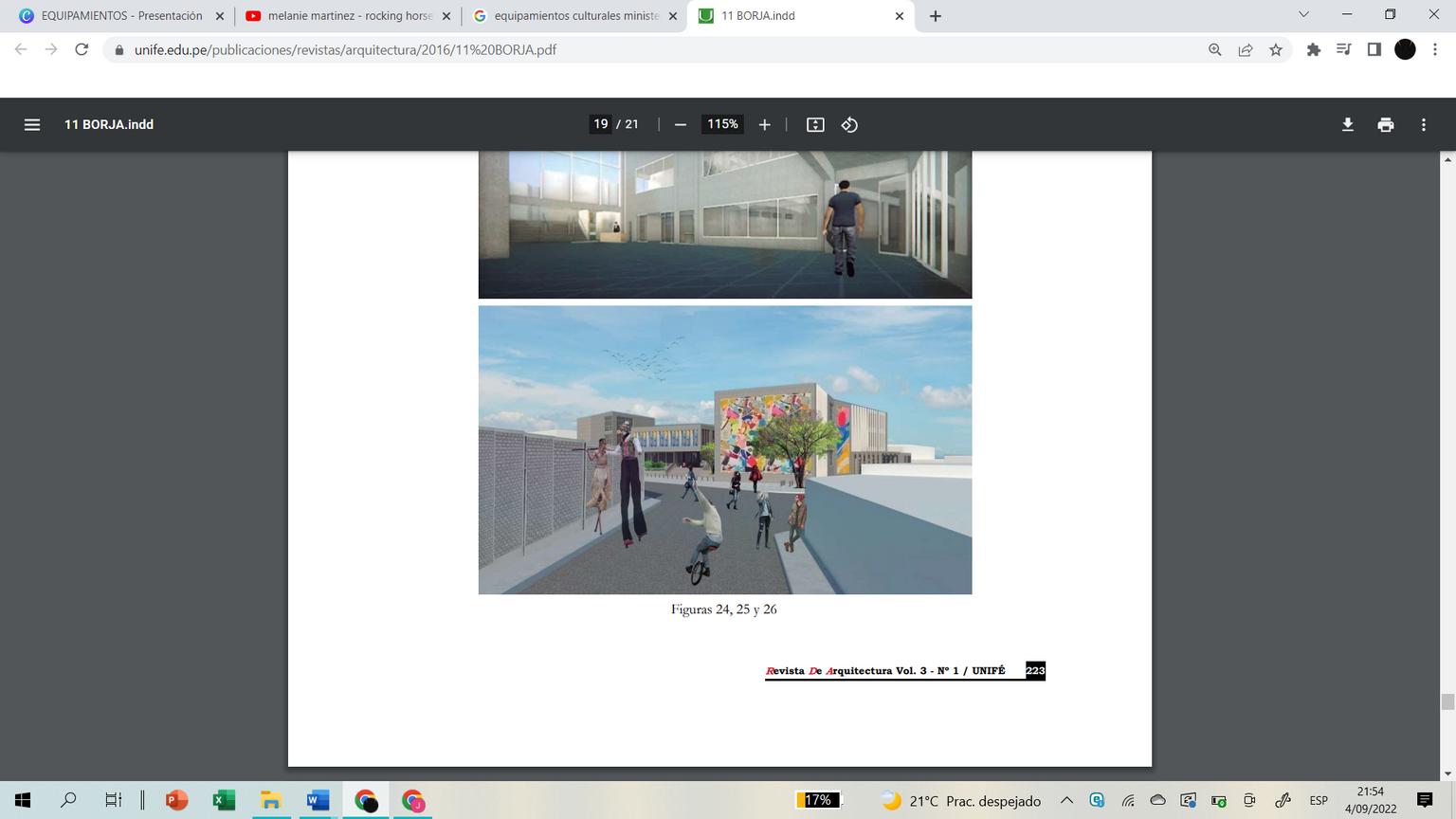
Task: Click the PDF vertical scrollbar thumb
Action: pos(1447,701)
